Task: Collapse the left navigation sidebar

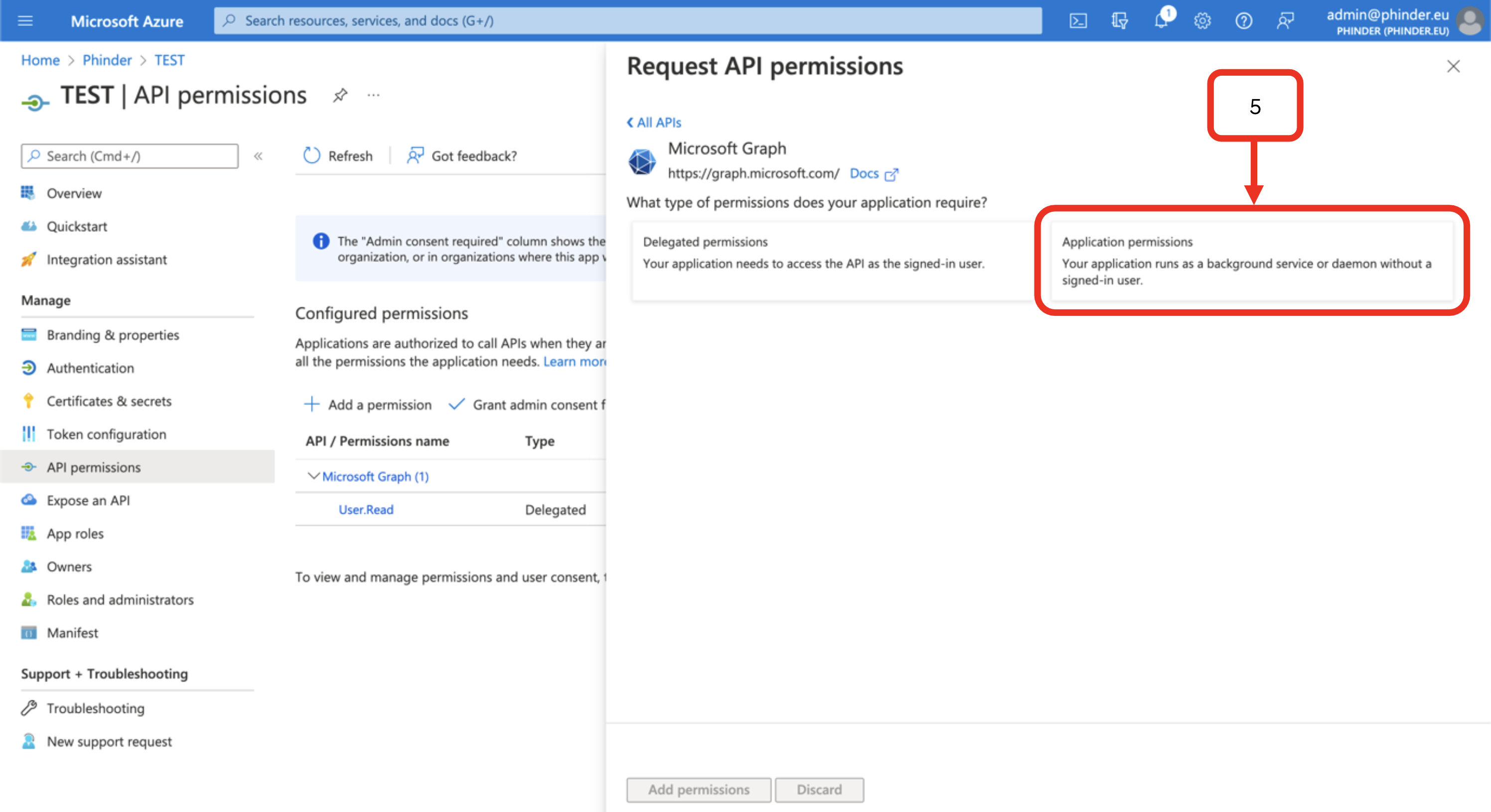Action: (258, 156)
